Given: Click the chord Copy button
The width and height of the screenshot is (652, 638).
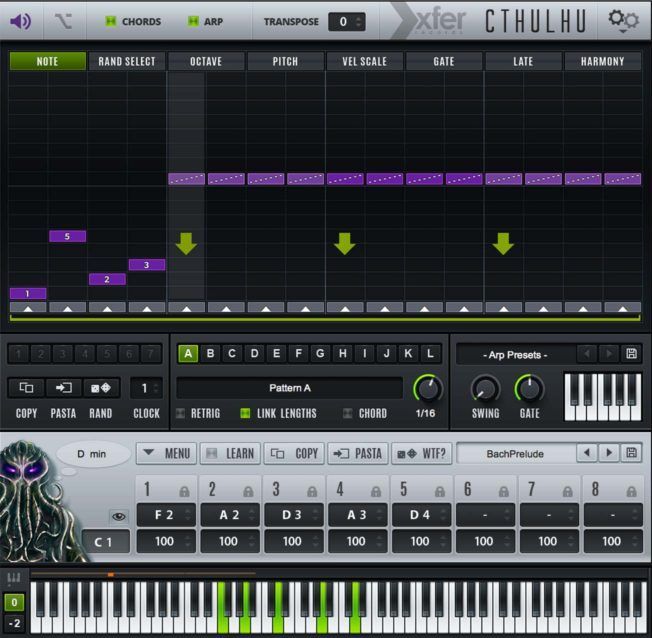Looking at the screenshot, I should [294, 453].
